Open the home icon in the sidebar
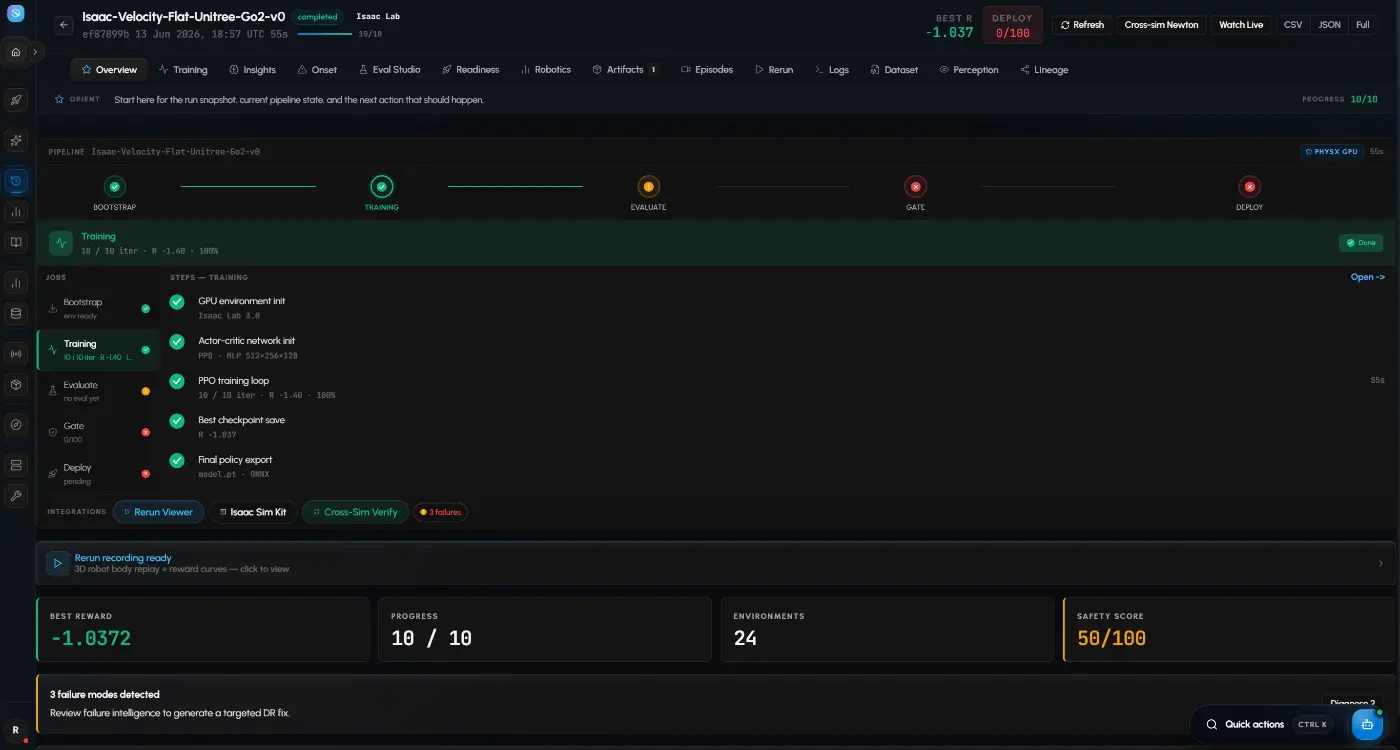 [x=15, y=52]
